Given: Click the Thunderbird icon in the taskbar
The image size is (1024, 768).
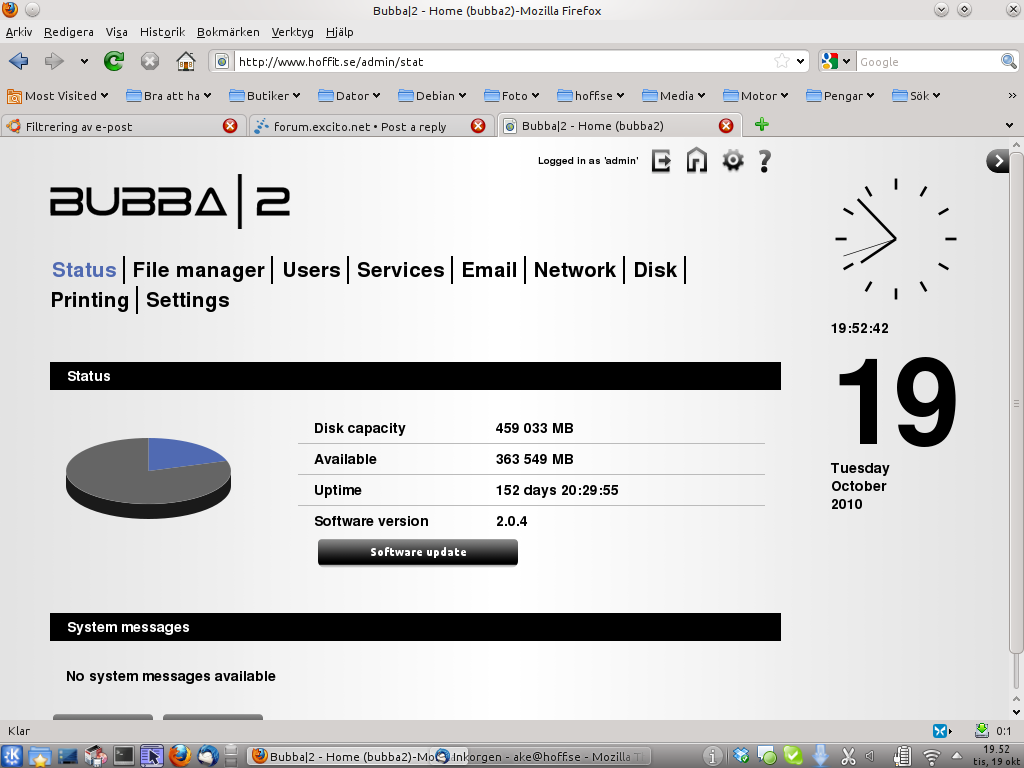Looking at the screenshot, I should (208, 756).
